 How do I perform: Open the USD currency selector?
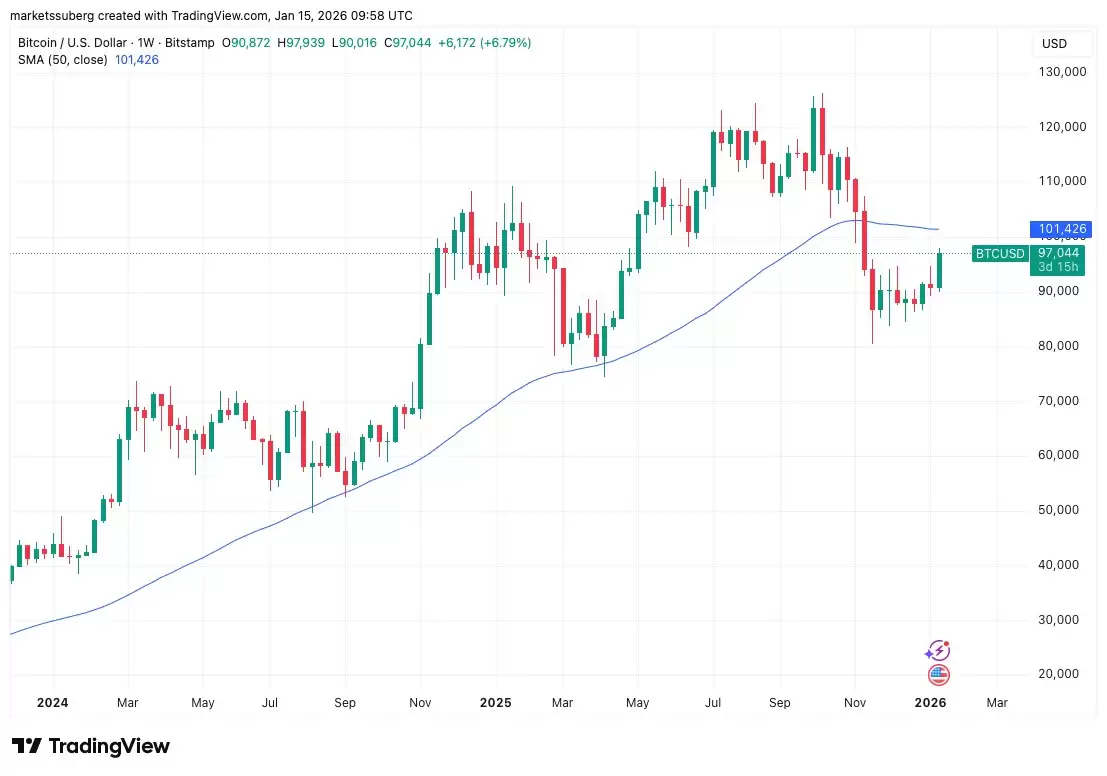point(1054,44)
